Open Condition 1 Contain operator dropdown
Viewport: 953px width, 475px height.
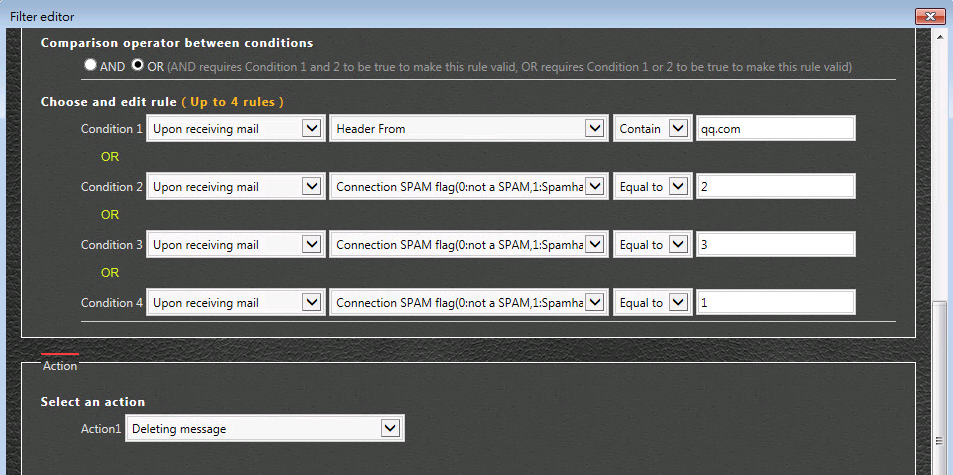pyautogui.click(x=652, y=129)
